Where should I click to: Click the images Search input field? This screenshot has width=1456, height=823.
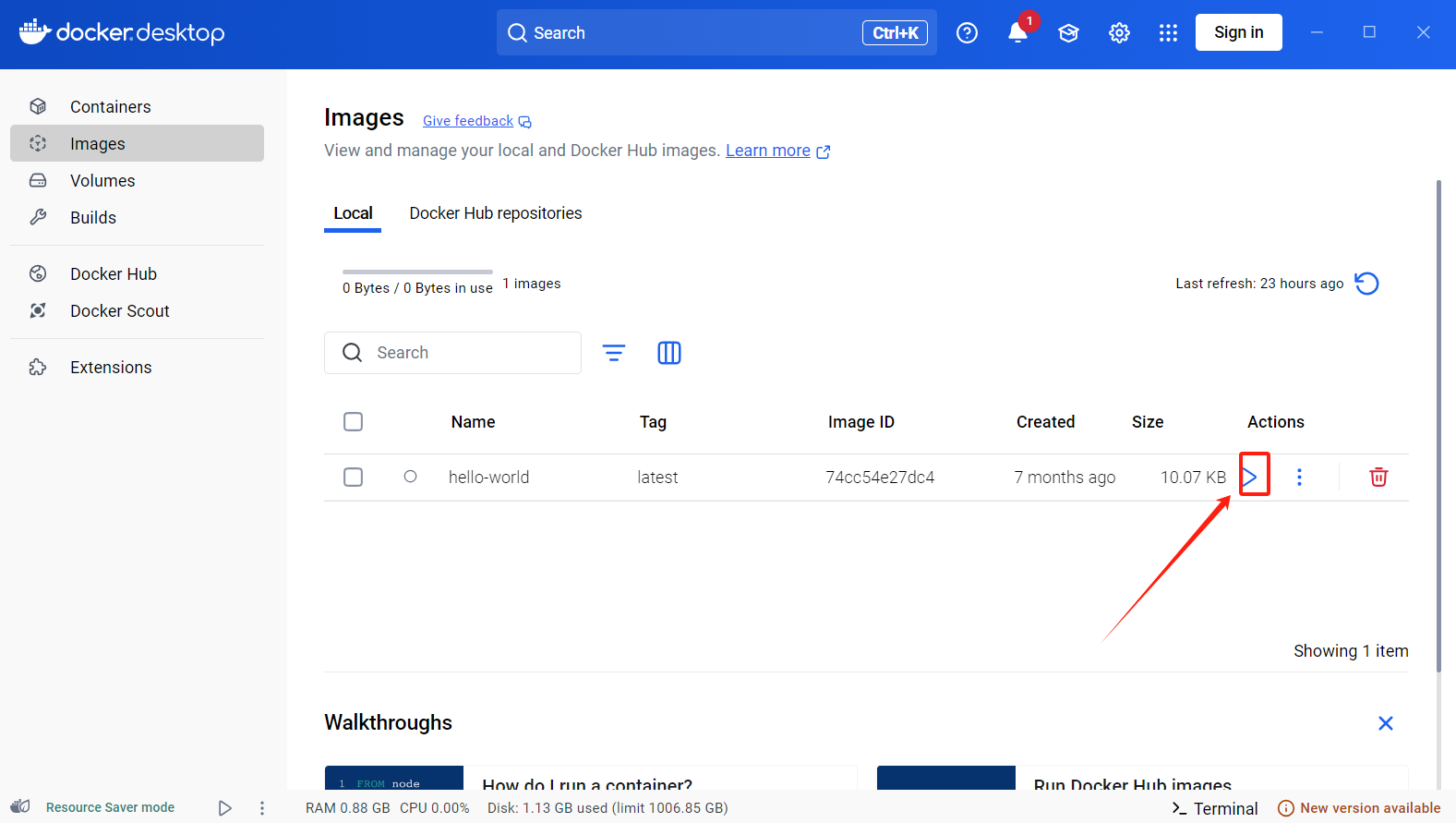(x=452, y=353)
